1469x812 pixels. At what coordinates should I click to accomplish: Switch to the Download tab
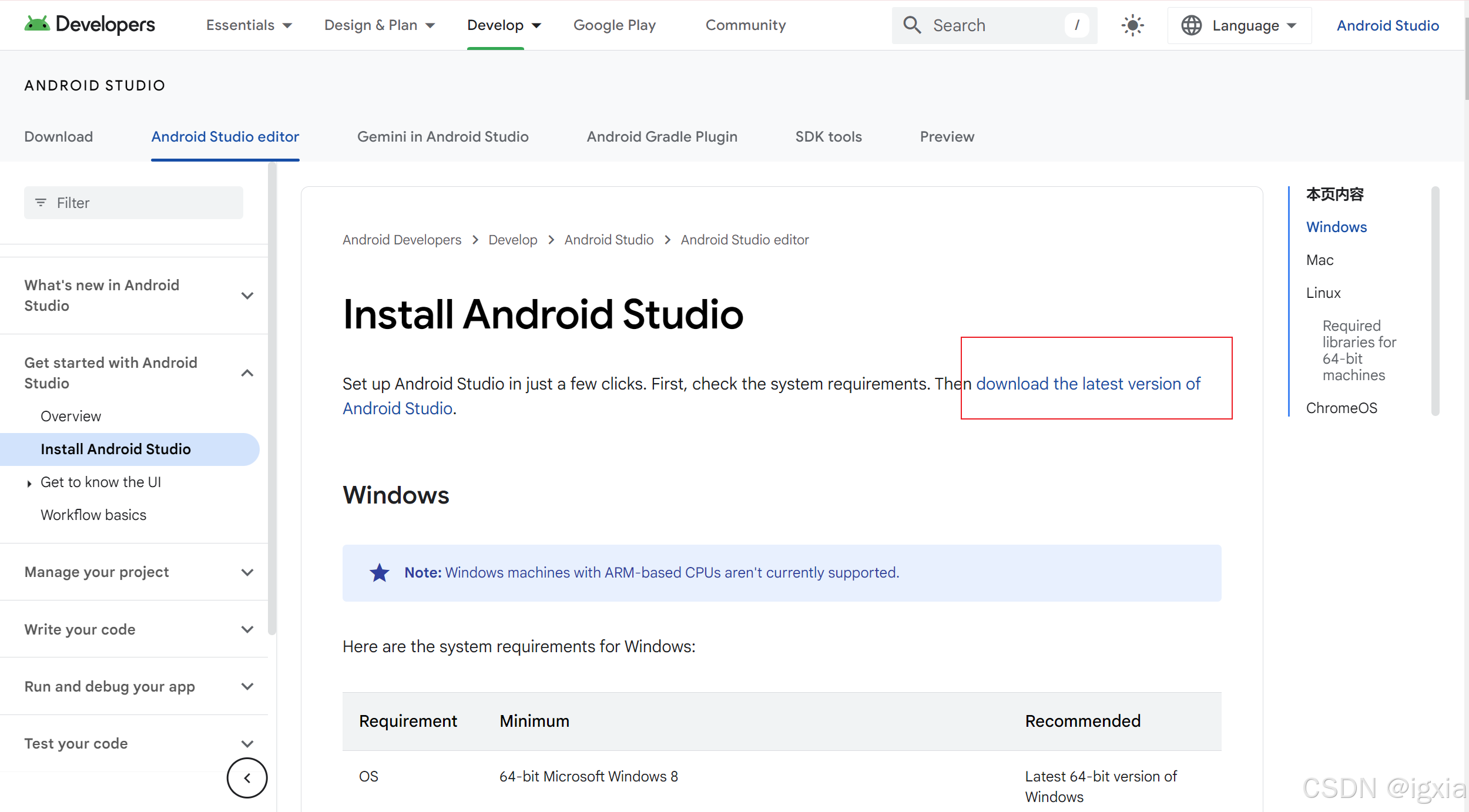click(59, 136)
